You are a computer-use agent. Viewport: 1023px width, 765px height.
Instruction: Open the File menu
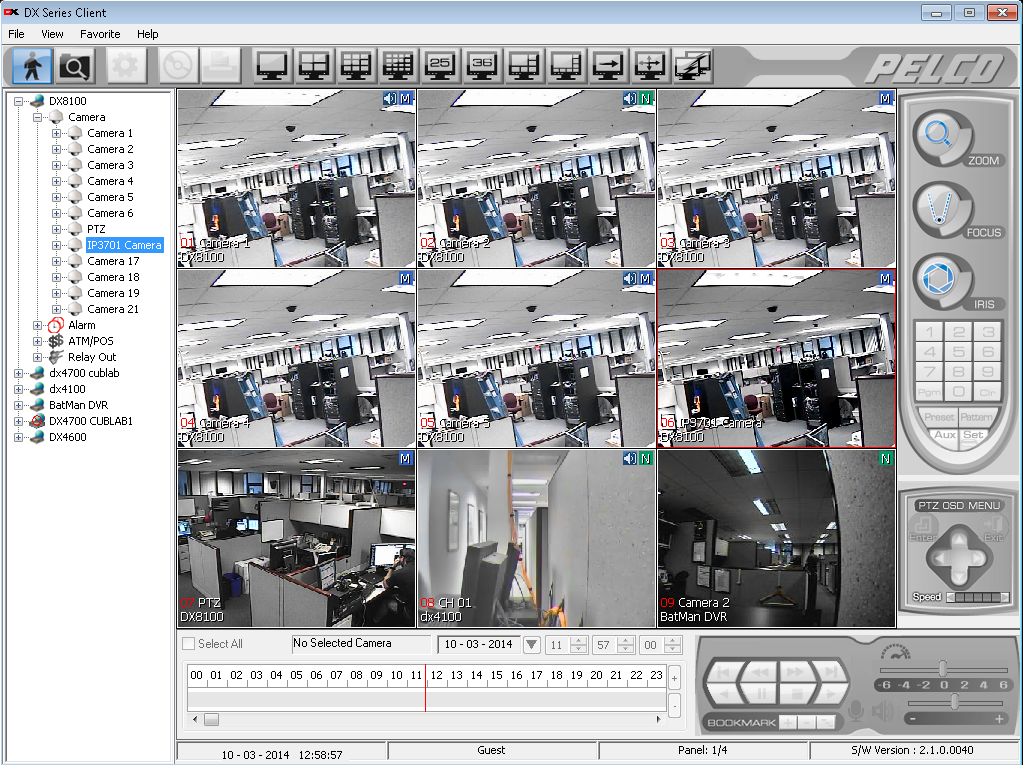(x=16, y=34)
